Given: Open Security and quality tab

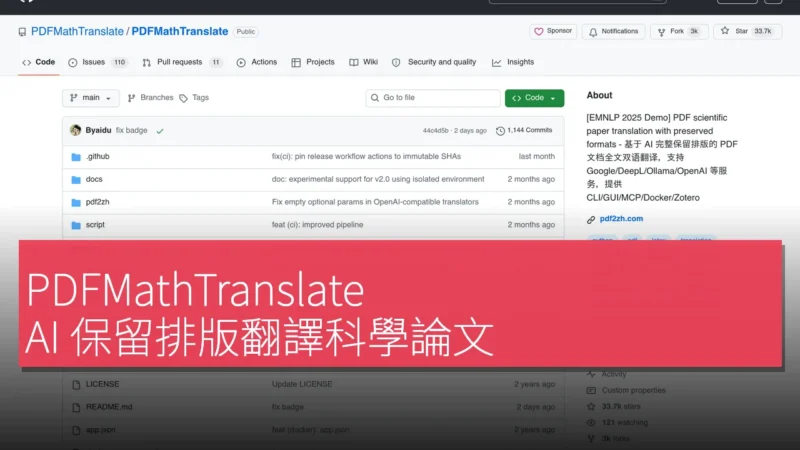Looking at the screenshot, I should (434, 62).
